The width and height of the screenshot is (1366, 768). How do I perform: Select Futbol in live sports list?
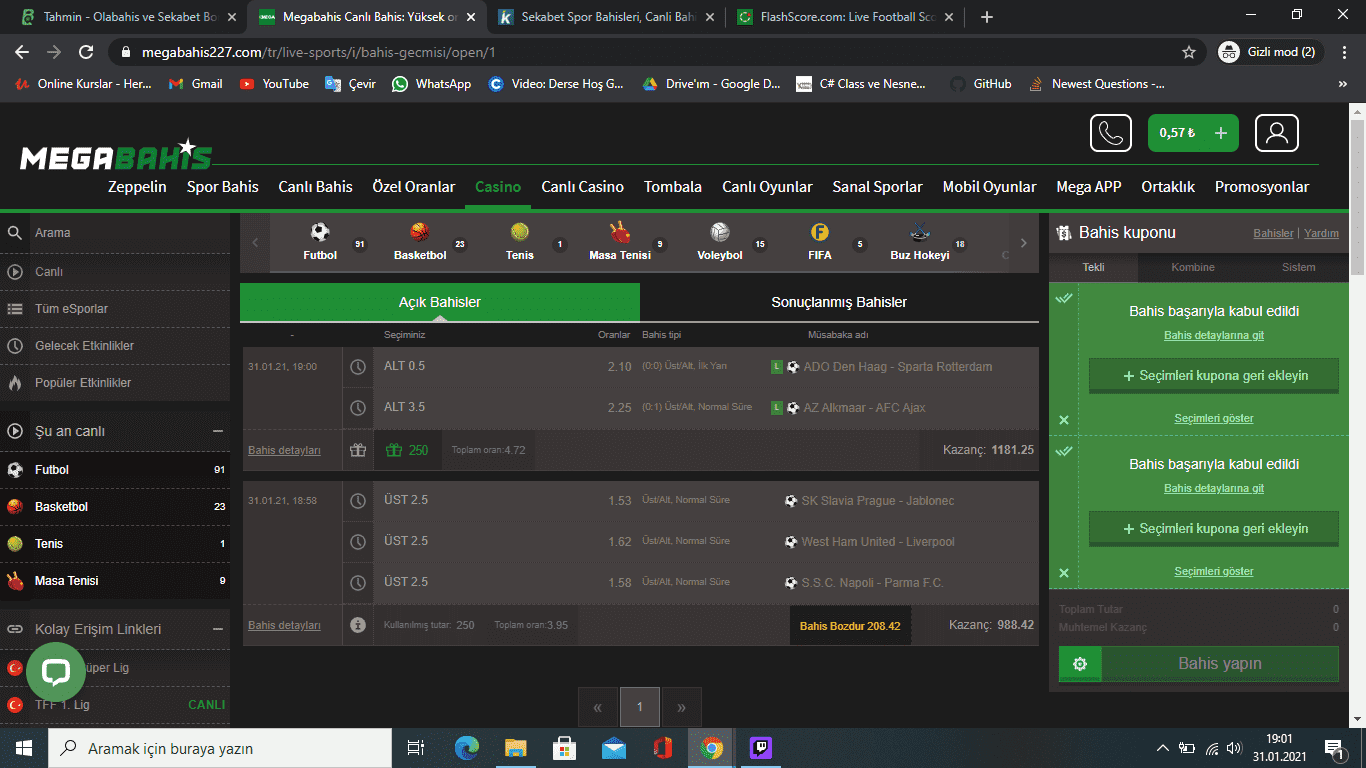115,469
